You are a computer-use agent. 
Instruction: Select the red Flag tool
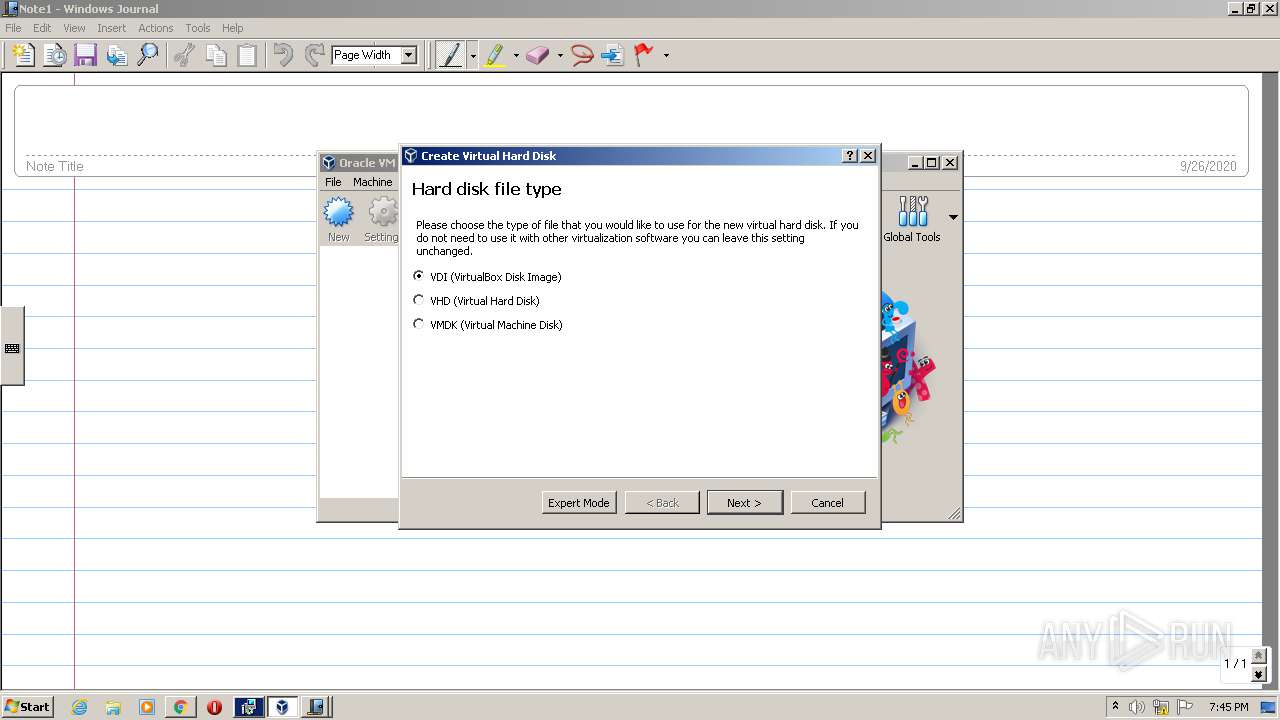[644, 55]
